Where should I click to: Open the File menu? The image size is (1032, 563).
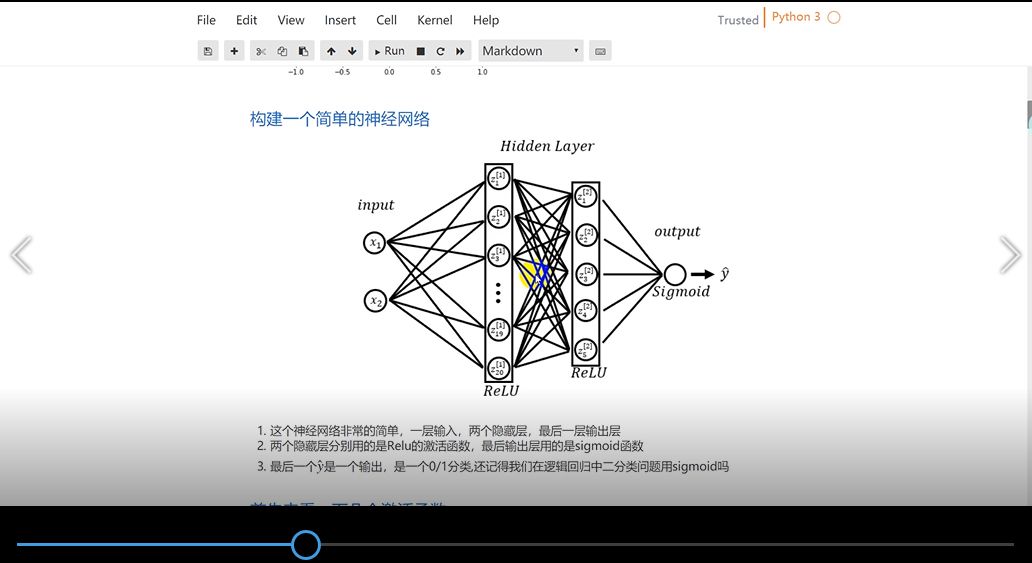click(206, 20)
